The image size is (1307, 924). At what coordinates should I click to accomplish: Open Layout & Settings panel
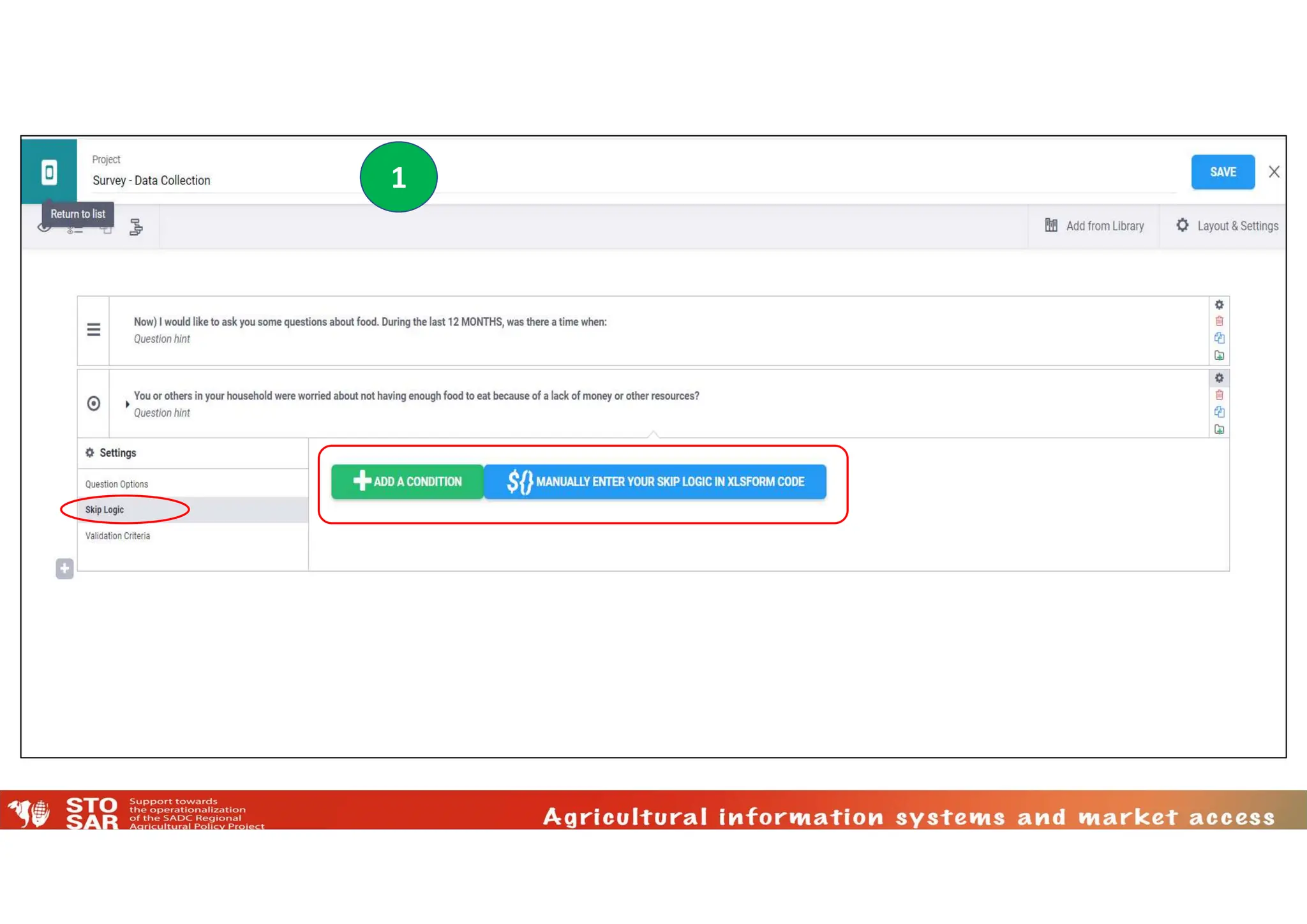coord(1227,226)
